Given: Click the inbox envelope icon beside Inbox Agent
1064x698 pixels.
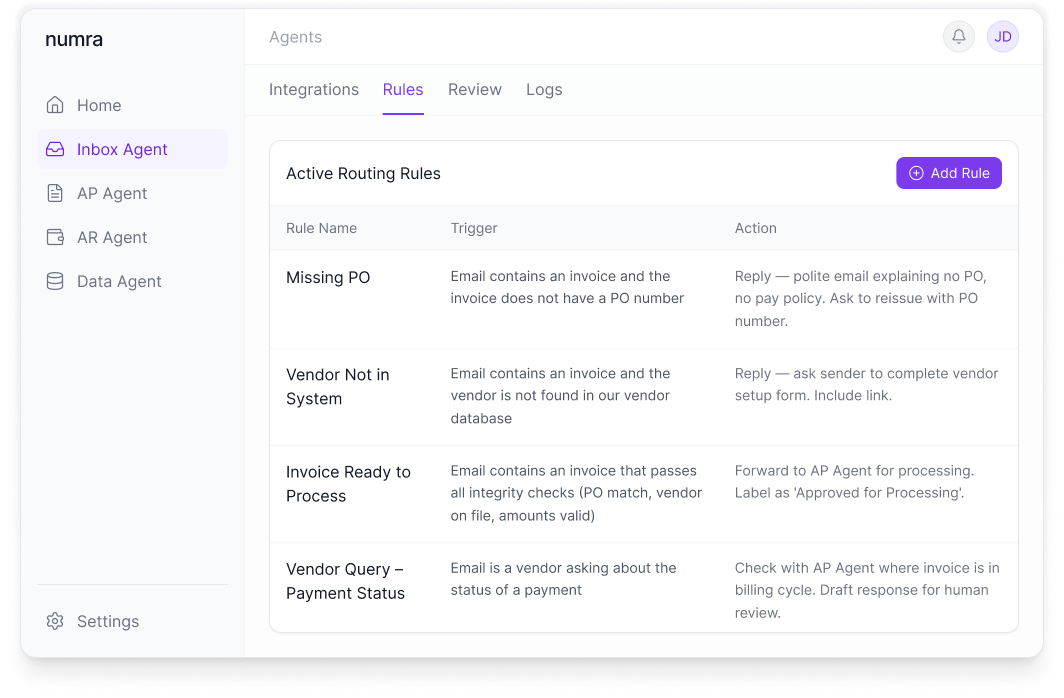Looking at the screenshot, I should pyautogui.click(x=57, y=148).
